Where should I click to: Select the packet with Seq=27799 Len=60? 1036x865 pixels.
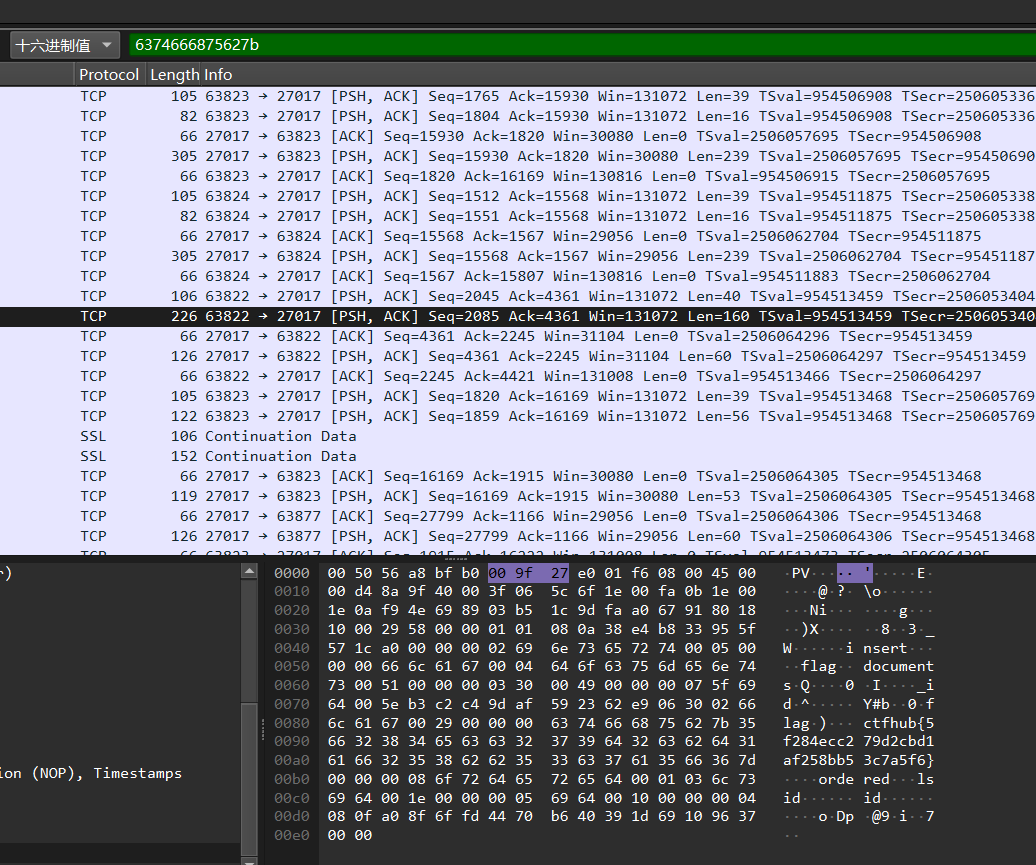coord(518,536)
